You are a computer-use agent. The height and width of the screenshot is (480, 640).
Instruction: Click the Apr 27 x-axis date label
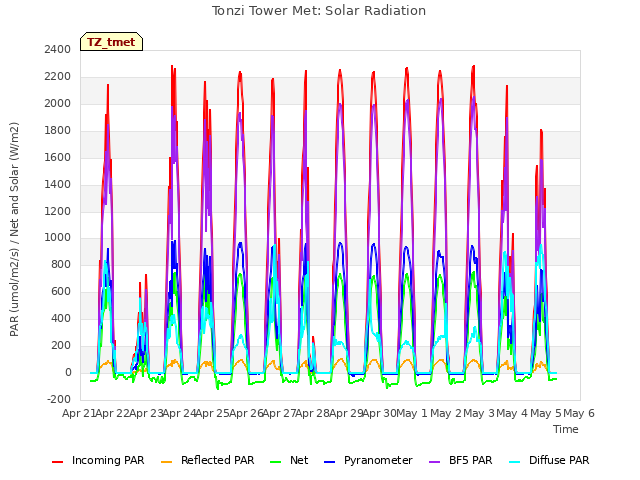[x=279, y=413]
